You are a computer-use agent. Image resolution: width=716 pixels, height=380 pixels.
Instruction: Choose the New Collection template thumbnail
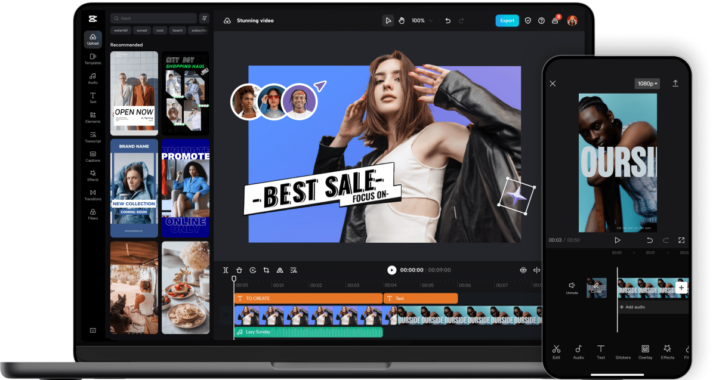[x=134, y=188]
